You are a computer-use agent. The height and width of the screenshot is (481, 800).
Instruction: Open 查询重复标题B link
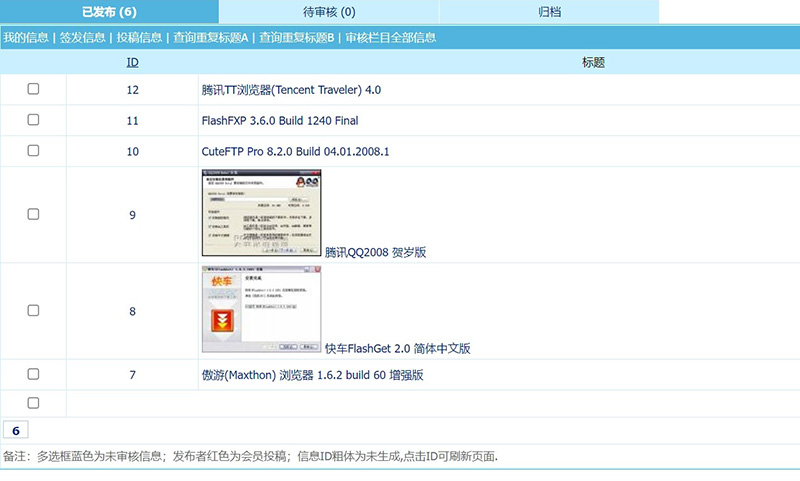pyautogui.click(x=297, y=37)
